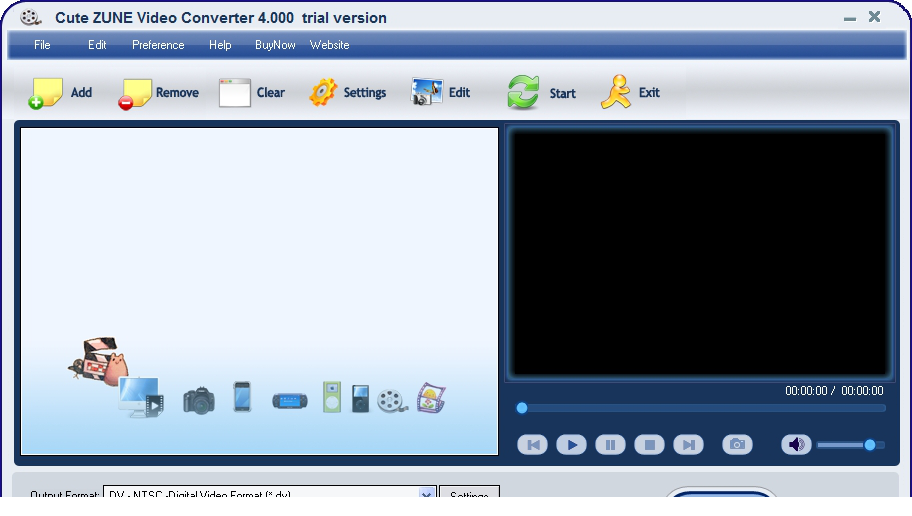Click the green iPod device icon
This screenshot has width=912, height=516.
coord(332,397)
